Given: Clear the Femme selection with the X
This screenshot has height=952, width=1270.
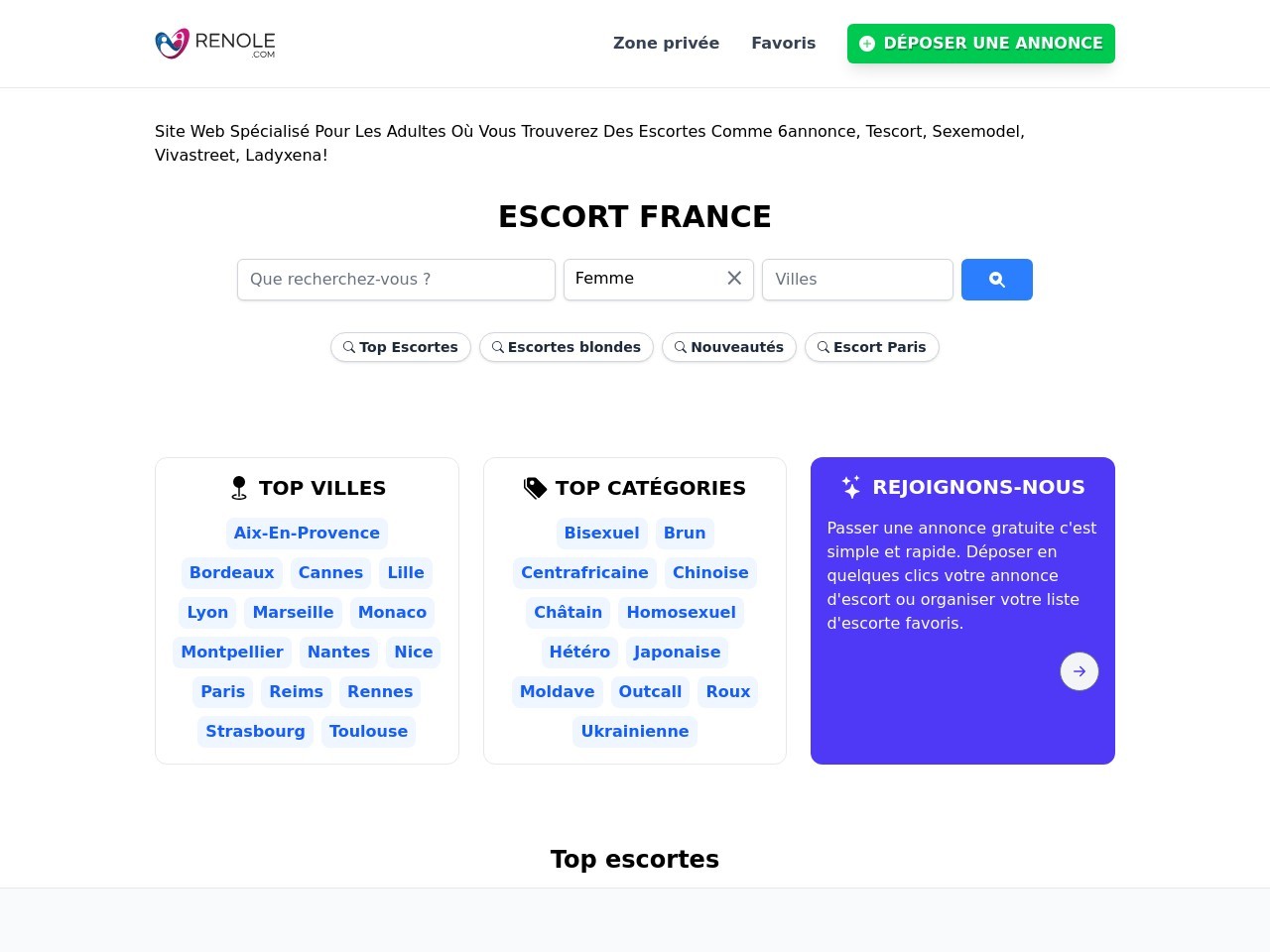Looking at the screenshot, I should coord(734,279).
